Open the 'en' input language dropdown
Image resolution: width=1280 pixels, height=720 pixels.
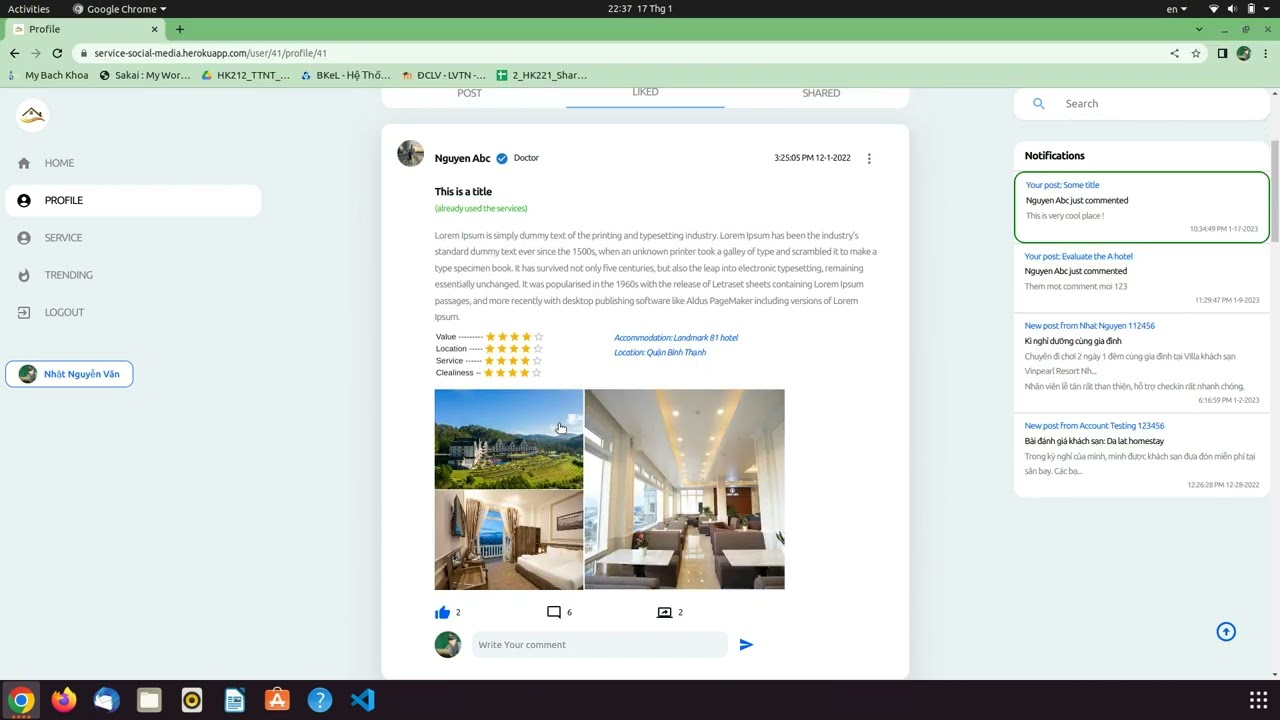coord(1177,9)
